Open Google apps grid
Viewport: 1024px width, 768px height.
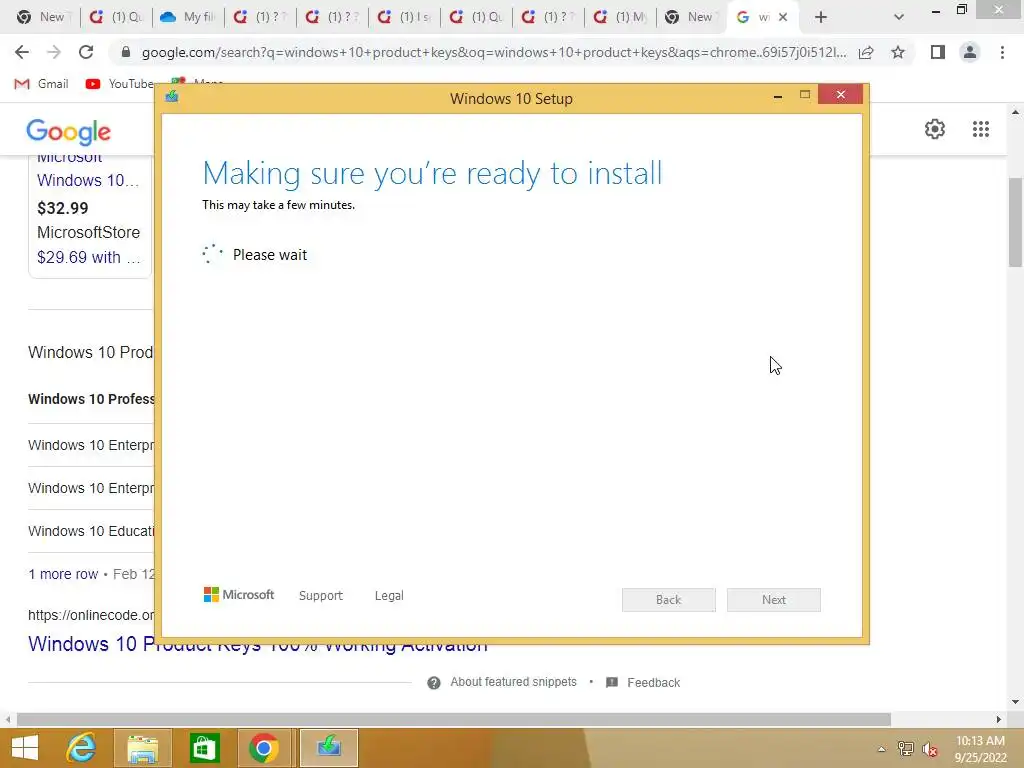(x=980, y=129)
